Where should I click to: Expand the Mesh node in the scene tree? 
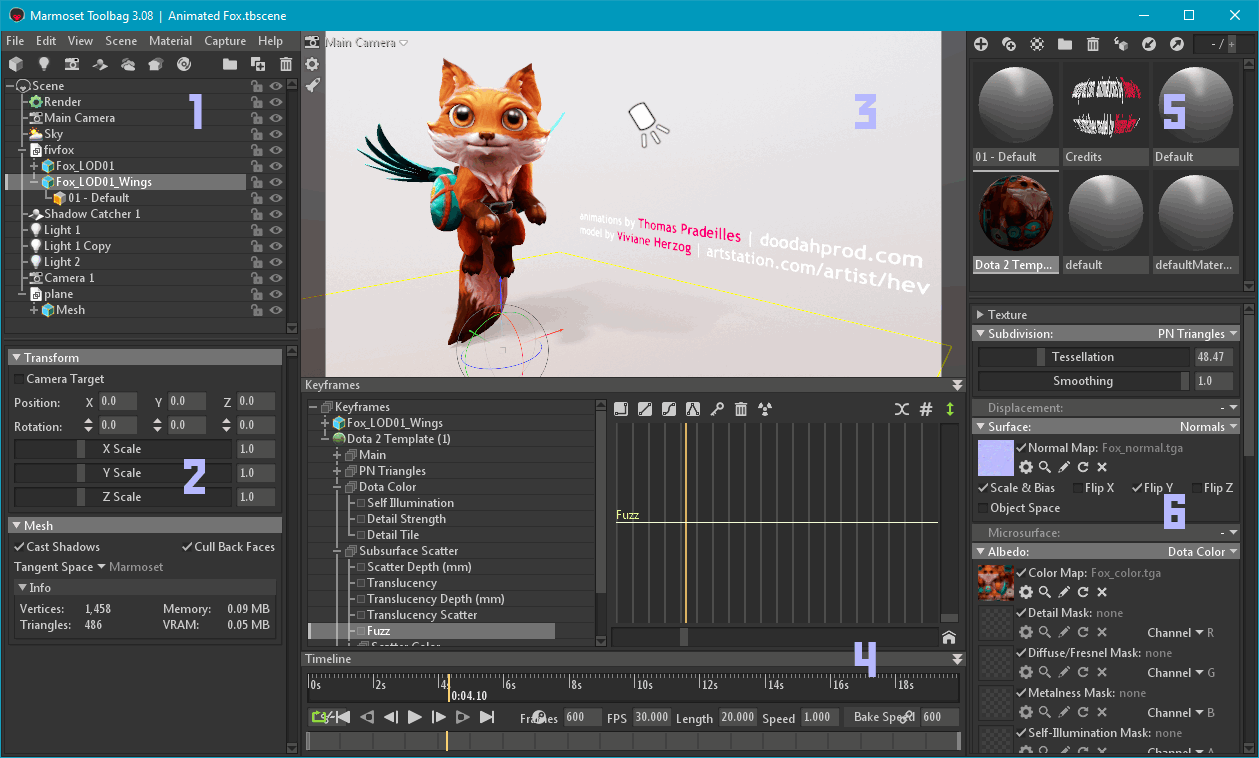coord(34,309)
